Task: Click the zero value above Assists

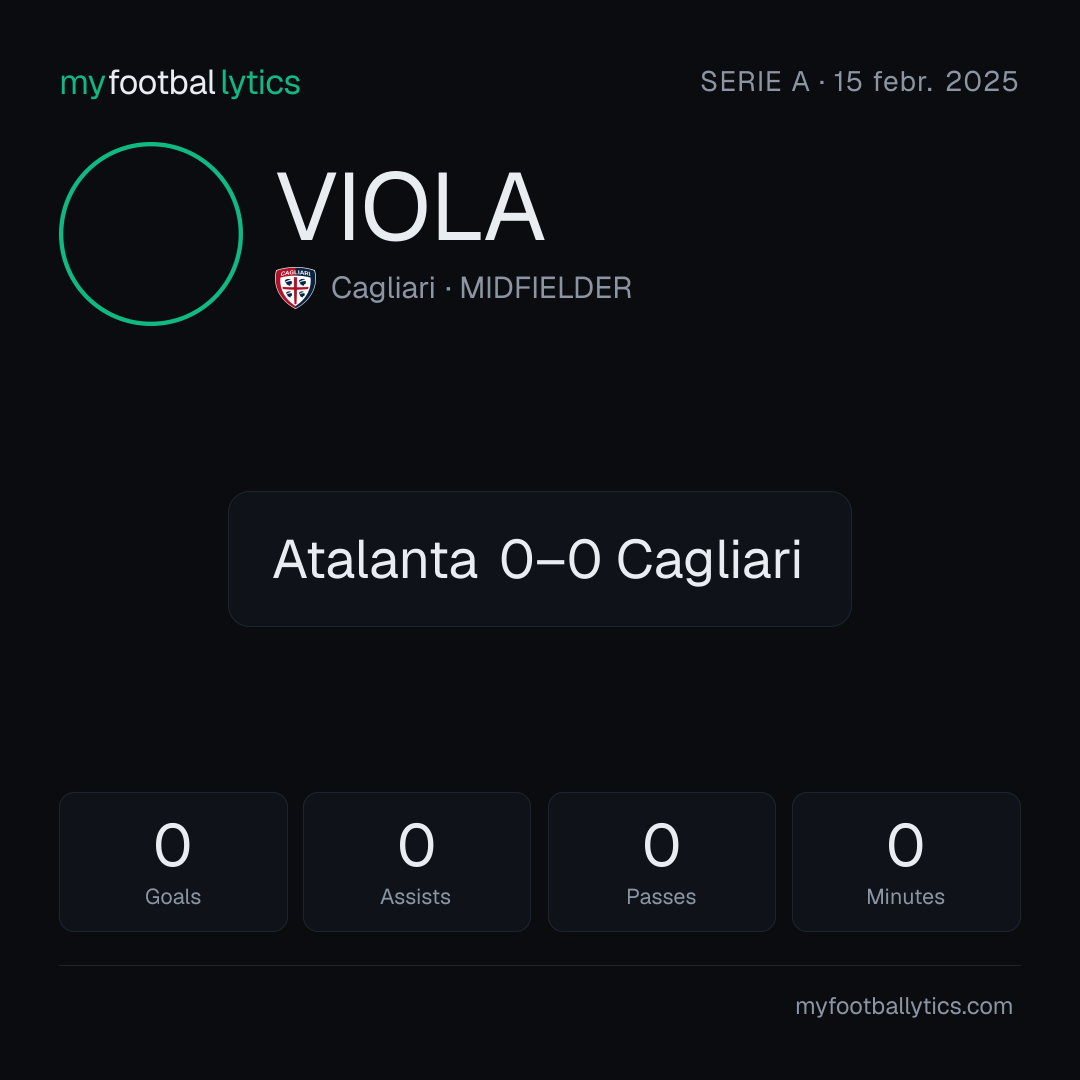Action: tap(416, 845)
